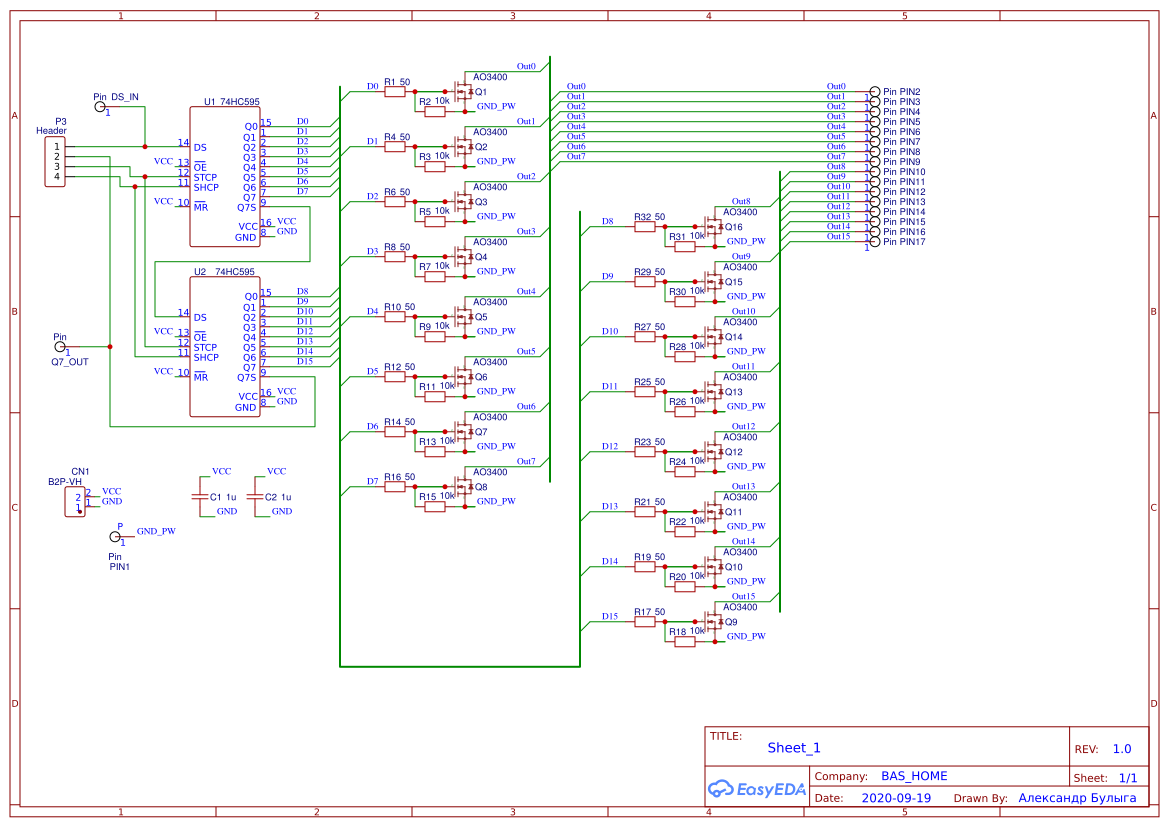Click the Q1 AO3400 MOSFET symbol
Screen dimensions: 1169x827
[465, 90]
